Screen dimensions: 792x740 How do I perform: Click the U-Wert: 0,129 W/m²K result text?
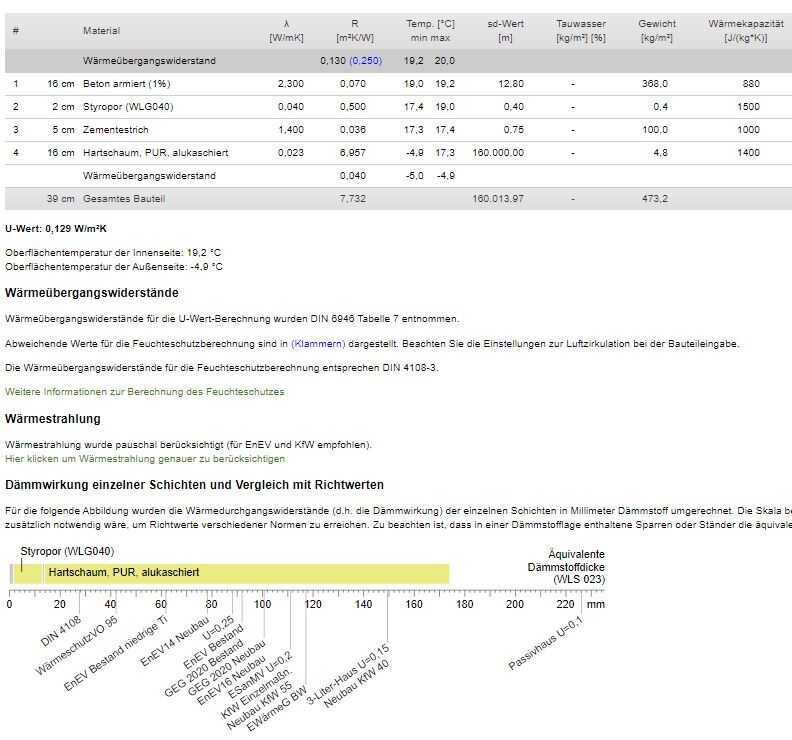[x=55, y=228]
